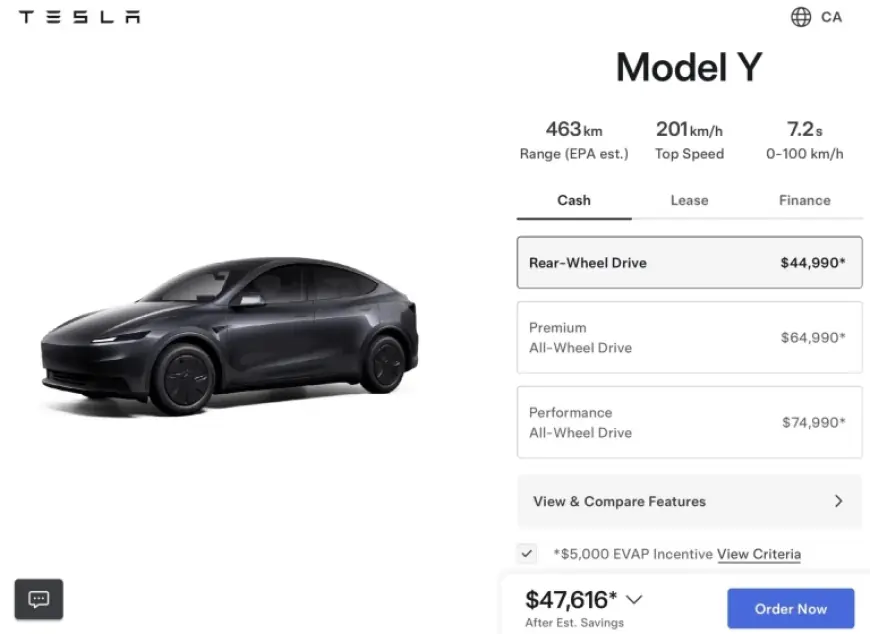Select the Performance All-Wheel Drive trim
Image resolution: width=870 pixels, height=634 pixels.
pos(688,422)
